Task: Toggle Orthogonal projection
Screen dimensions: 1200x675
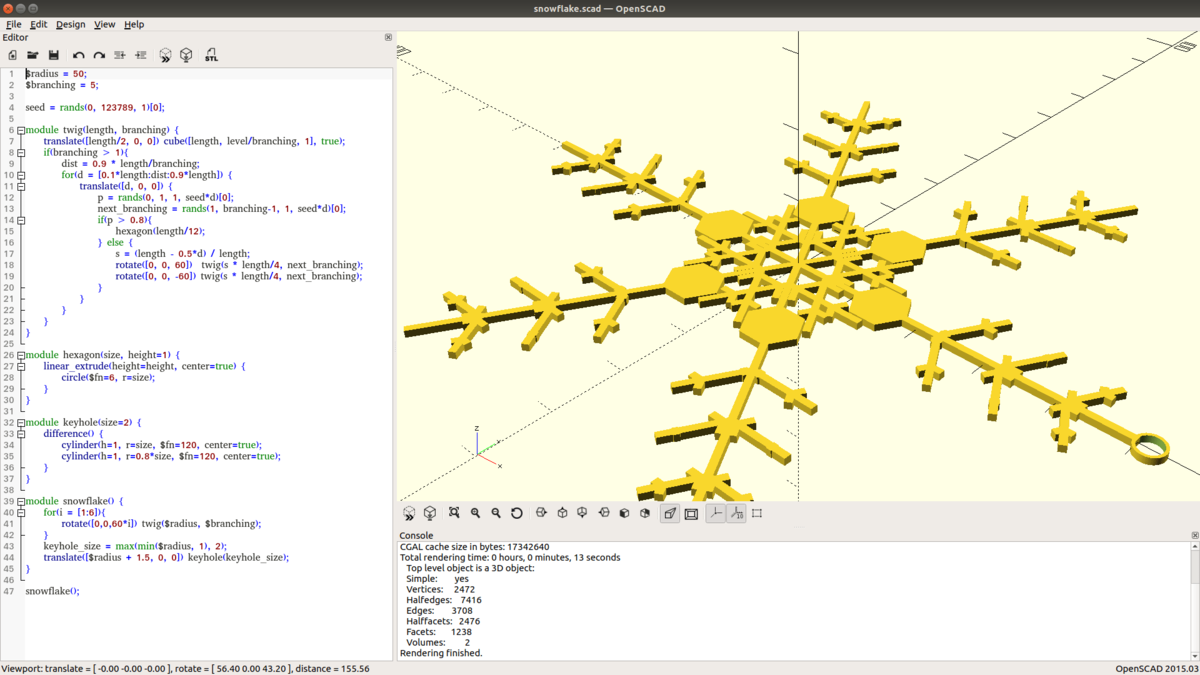Action: point(691,513)
